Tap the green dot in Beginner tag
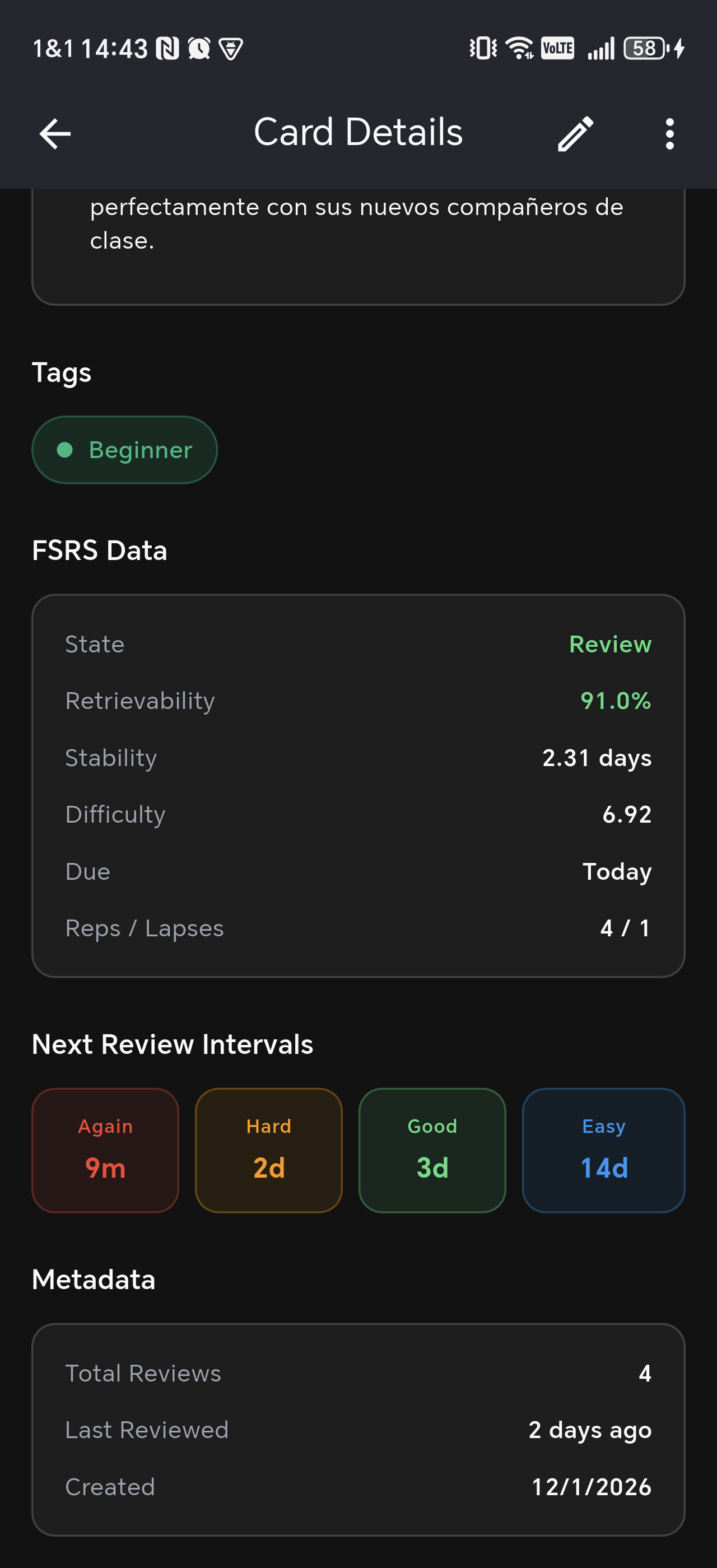The image size is (717, 1568). pyautogui.click(x=64, y=450)
